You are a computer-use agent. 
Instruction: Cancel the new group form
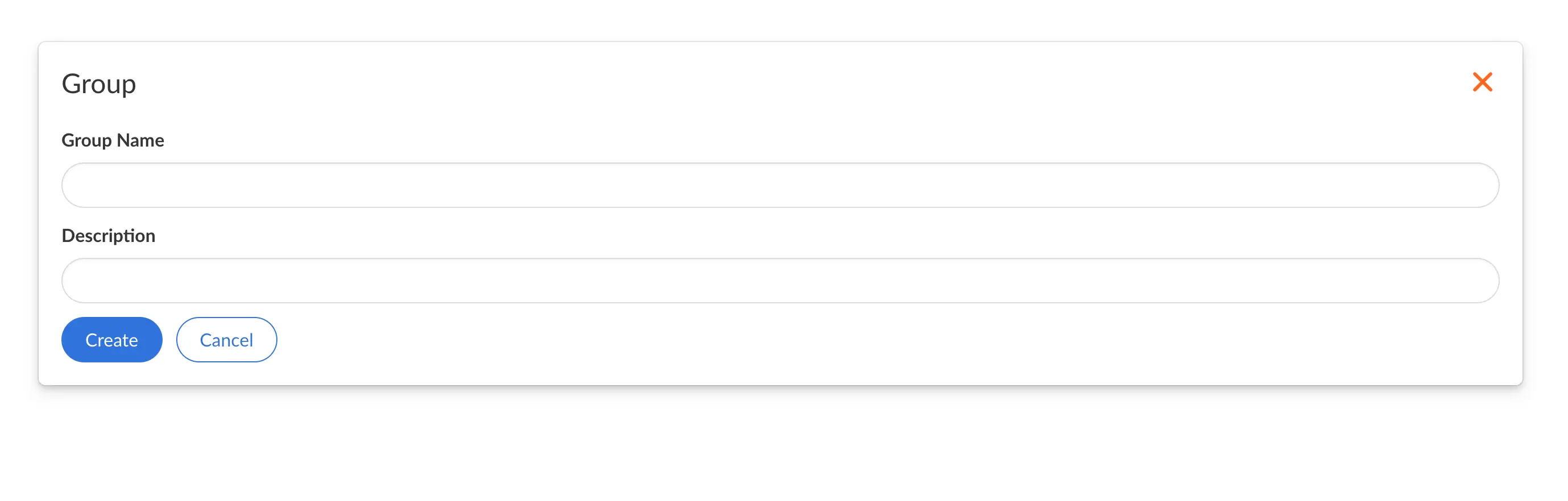click(x=226, y=339)
